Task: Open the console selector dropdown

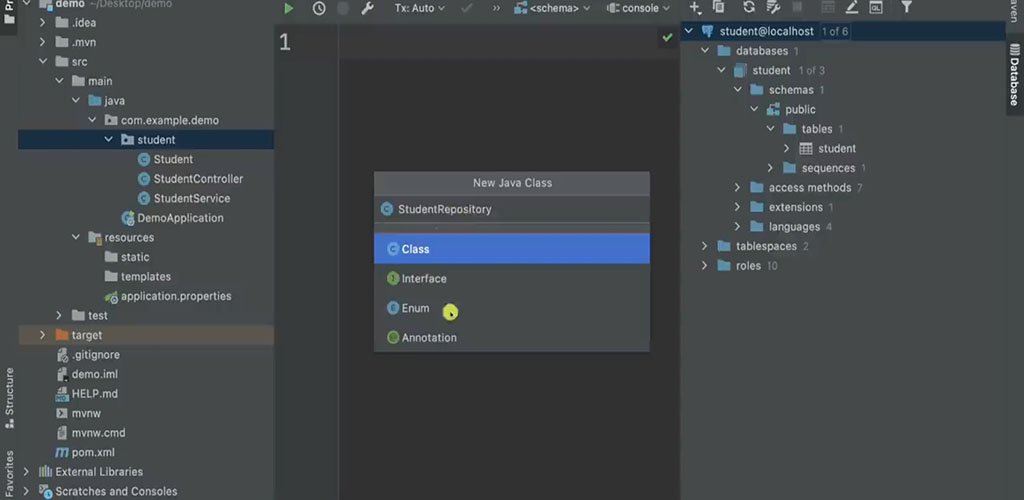Action: point(639,8)
